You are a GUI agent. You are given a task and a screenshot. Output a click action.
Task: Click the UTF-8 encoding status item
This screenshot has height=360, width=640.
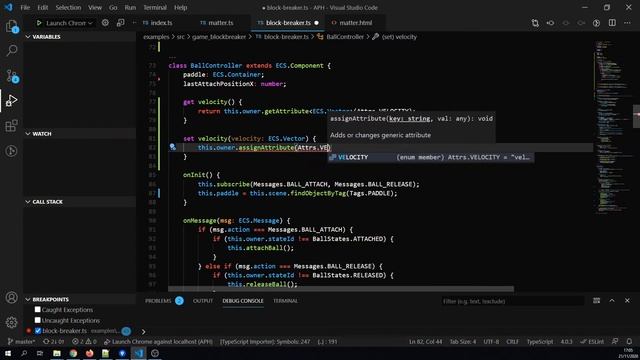tap(491, 342)
